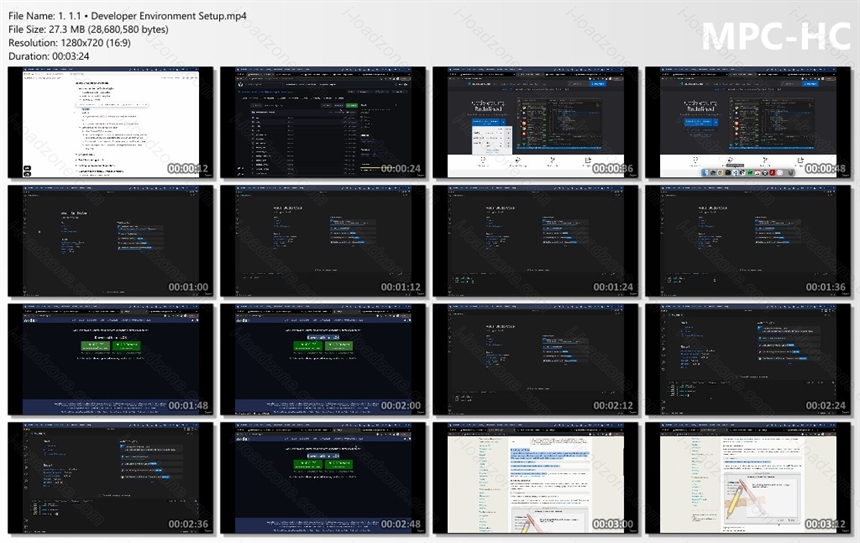Select the final frame at 00:03:12
Screen dimensions: 860x543
(x=748, y=478)
